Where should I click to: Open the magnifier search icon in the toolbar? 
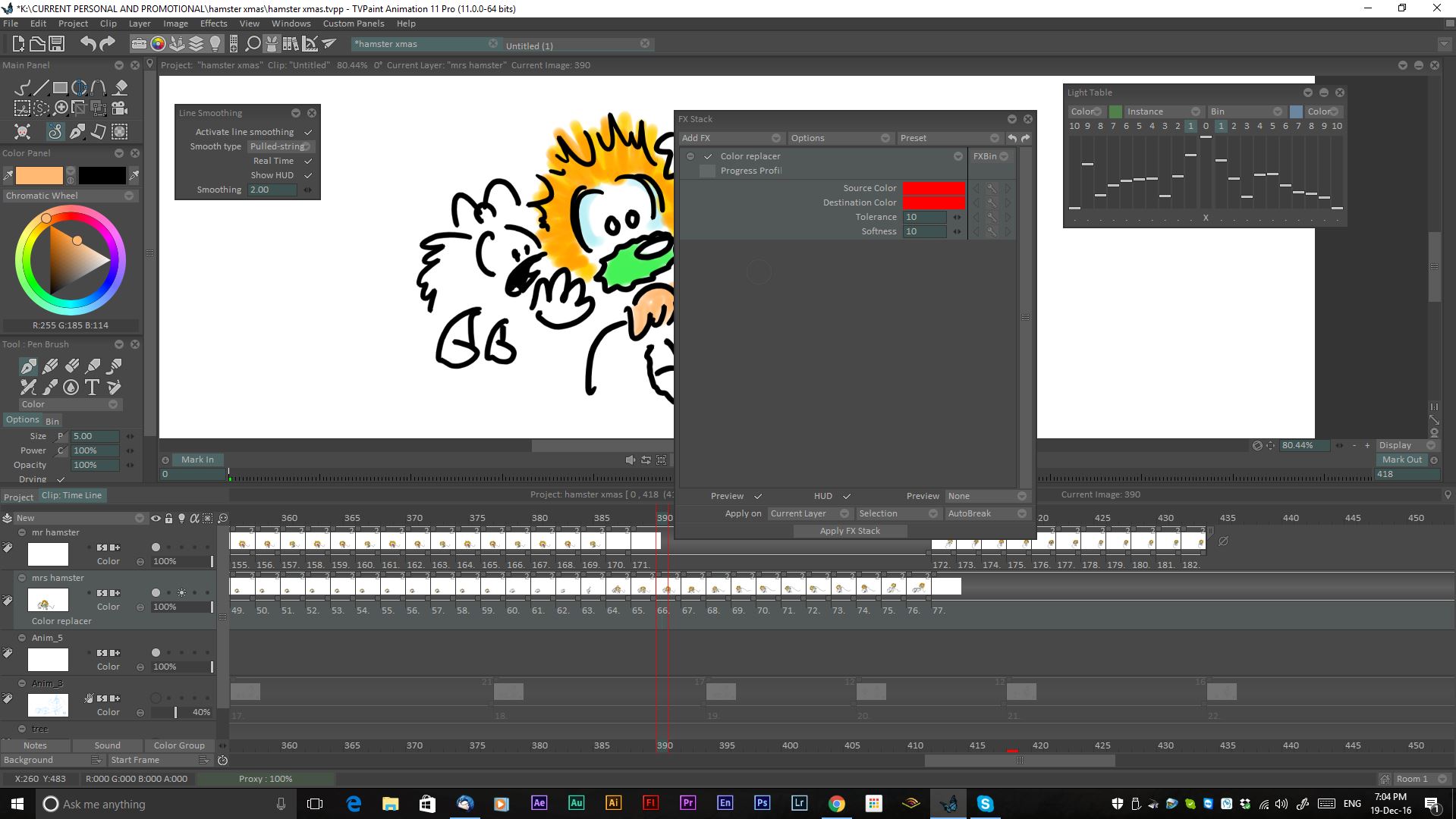pyautogui.click(x=253, y=44)
